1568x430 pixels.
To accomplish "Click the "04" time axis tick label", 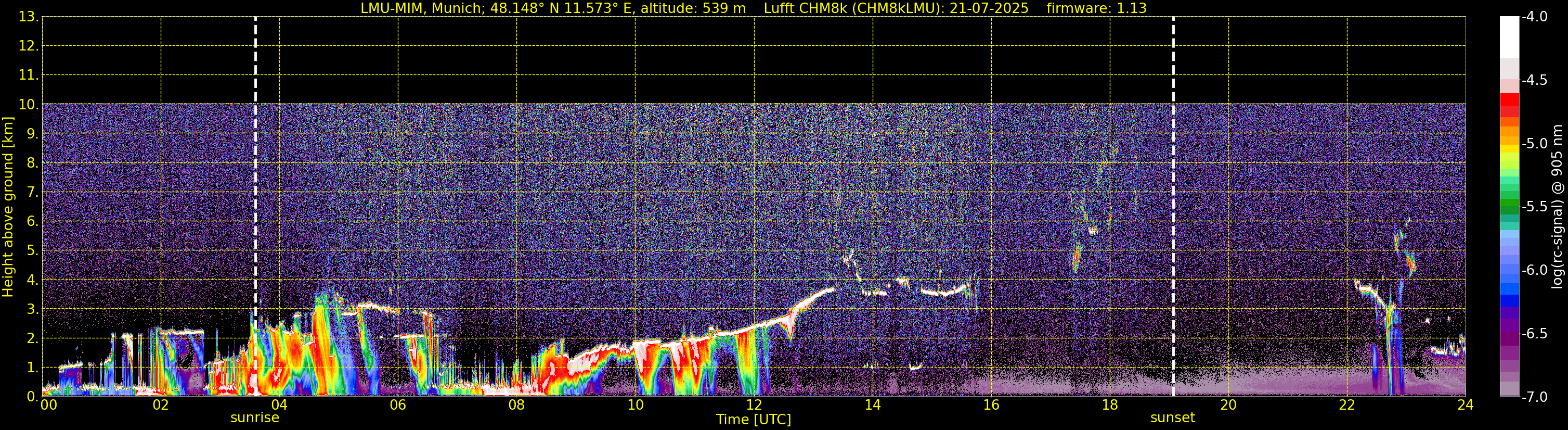I will point(279,405).
